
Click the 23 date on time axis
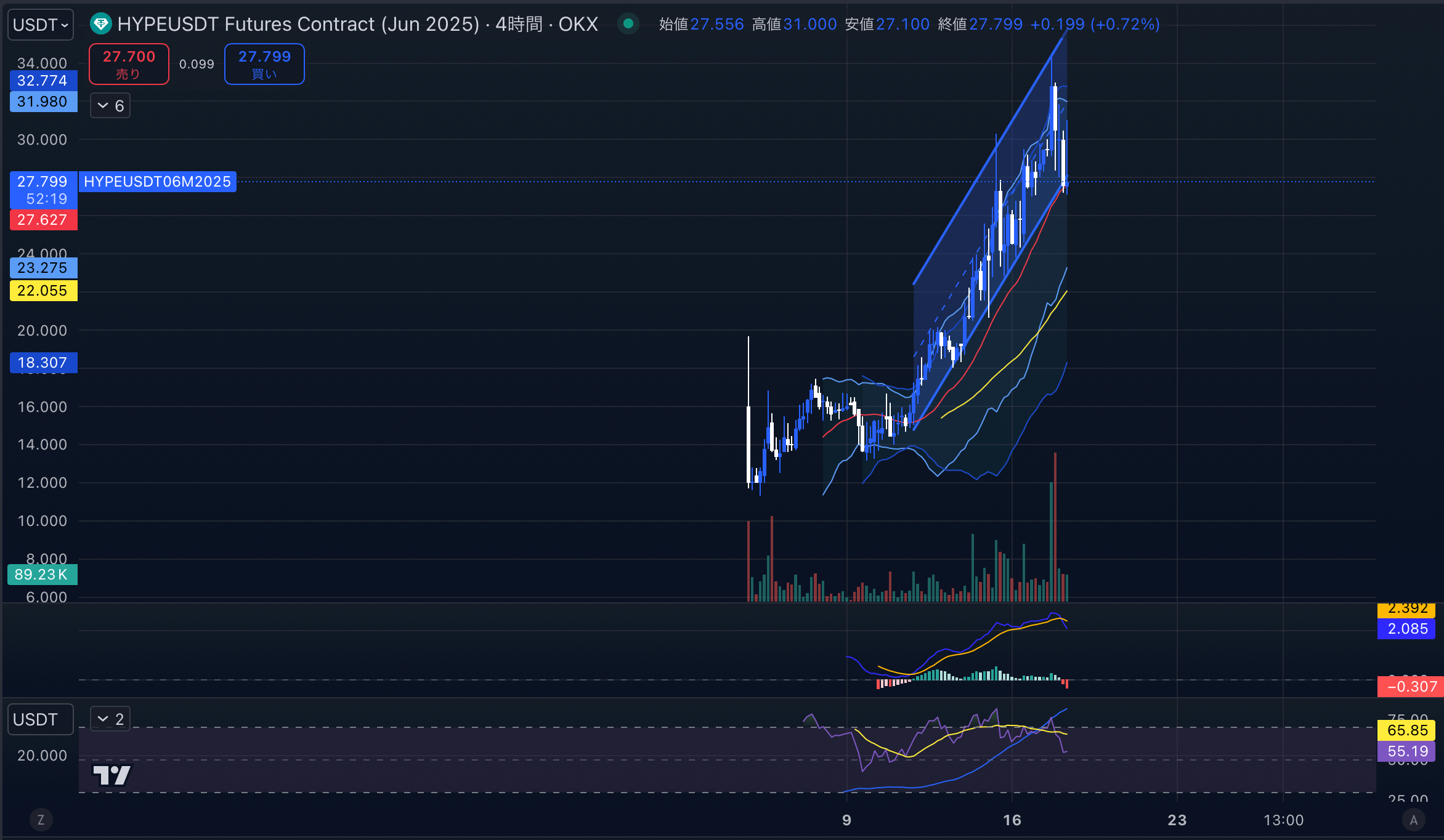(1177, 820)
